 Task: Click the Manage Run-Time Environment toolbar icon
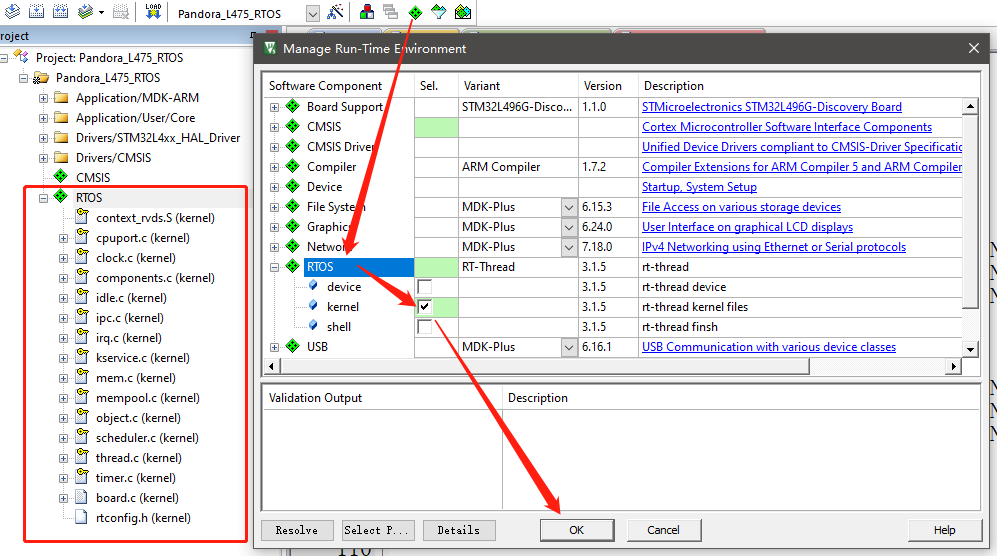point(415,13)
